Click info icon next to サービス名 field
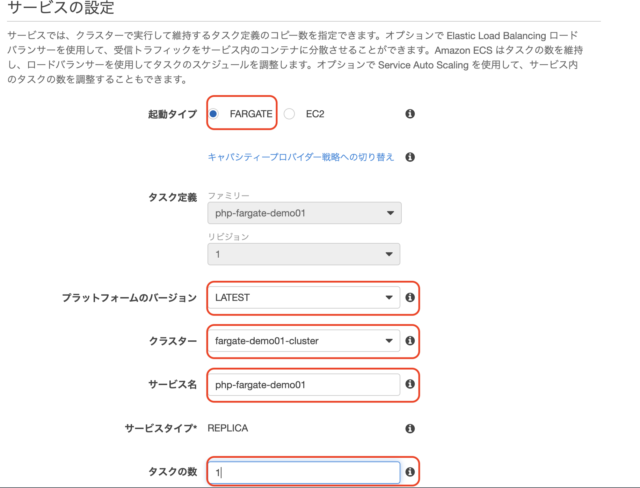 coord(410,384)
